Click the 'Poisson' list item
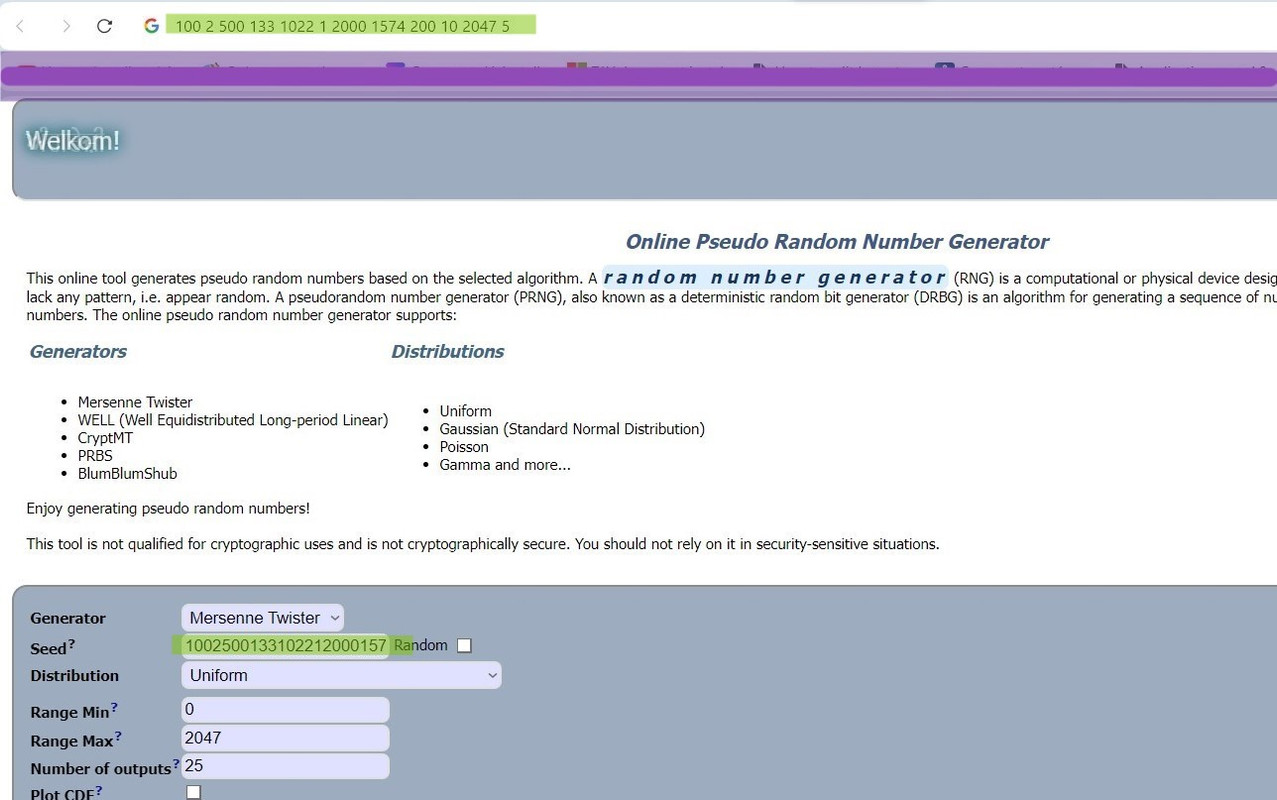1277x800 pixels. pos(464,447)
